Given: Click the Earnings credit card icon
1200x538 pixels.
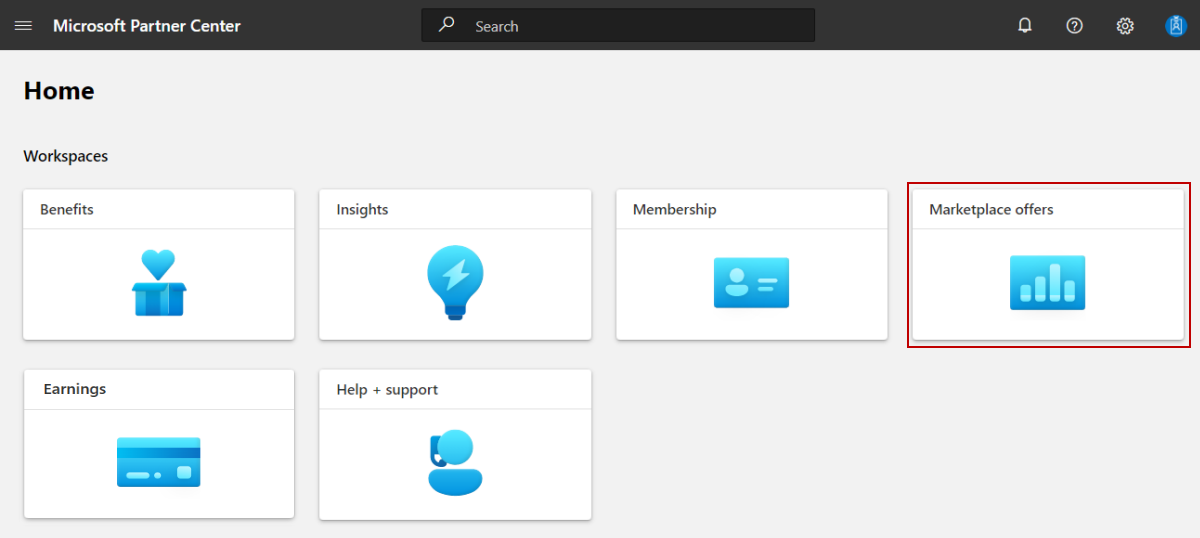Looking at the screenshot, I should tap(158, 462).
